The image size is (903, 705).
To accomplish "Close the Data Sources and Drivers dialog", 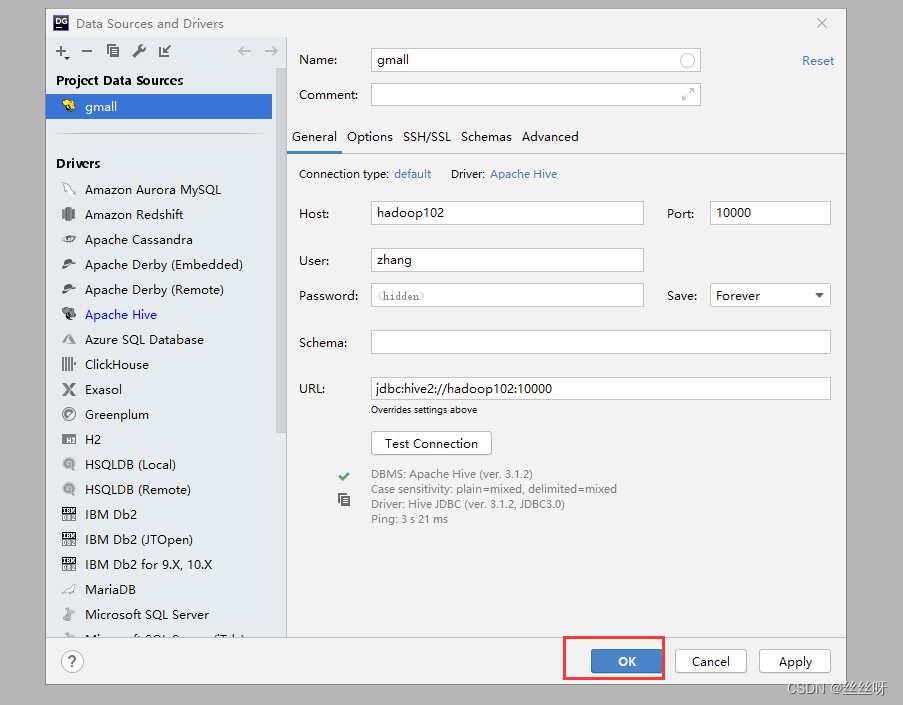I will (x=822, y=23).
